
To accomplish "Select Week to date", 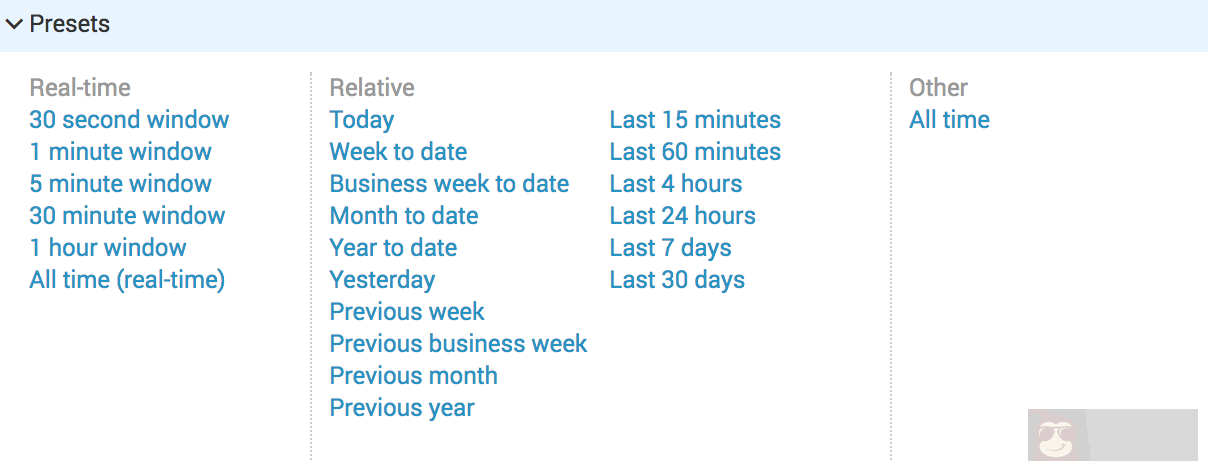I will [x=398, y=152].
